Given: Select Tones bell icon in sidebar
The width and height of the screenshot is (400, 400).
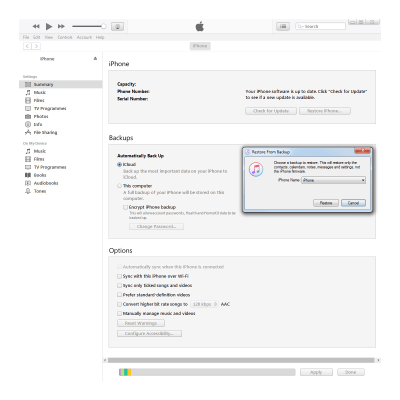Looking at the screenshot, I should coord(28,191).
